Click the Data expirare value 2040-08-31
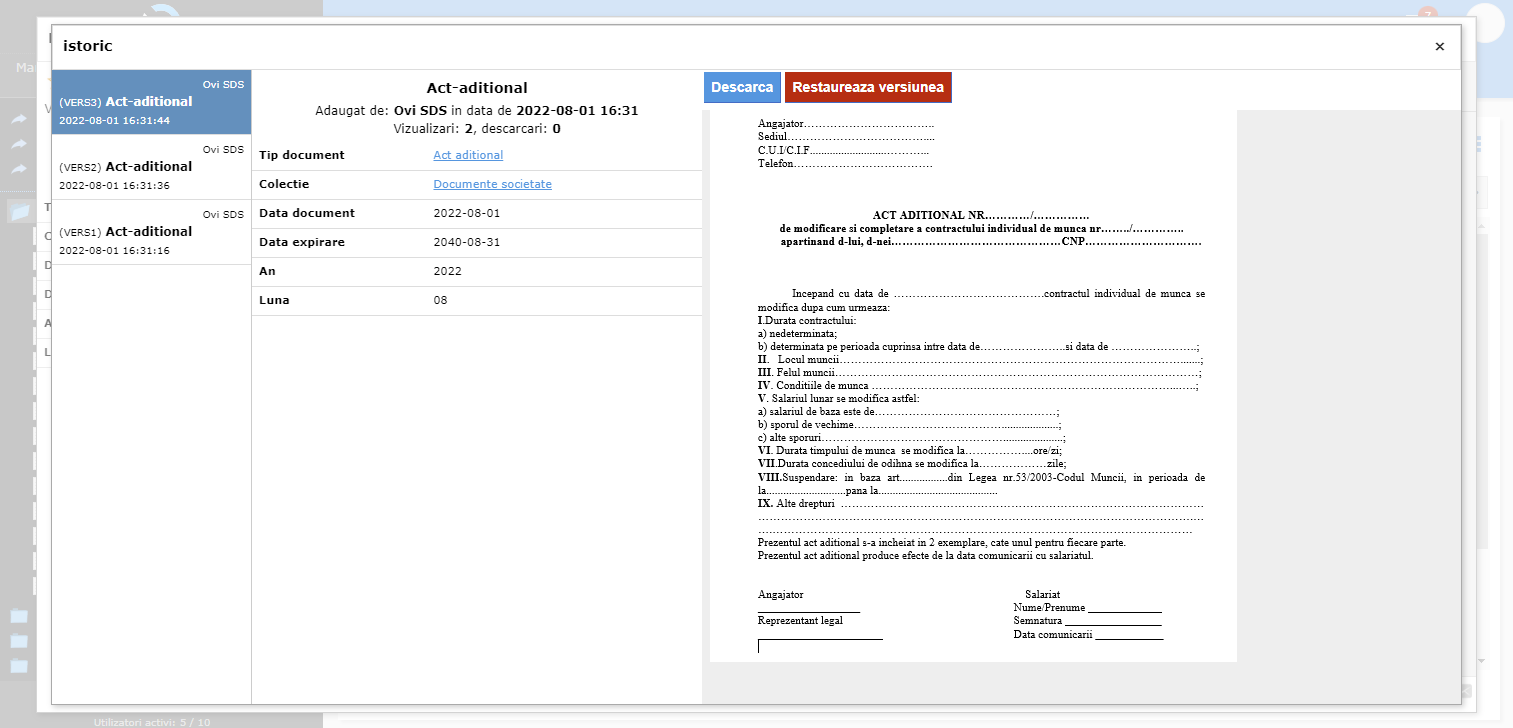The width and height of the screenshot is (1513, 728). (x=467, y=242)
